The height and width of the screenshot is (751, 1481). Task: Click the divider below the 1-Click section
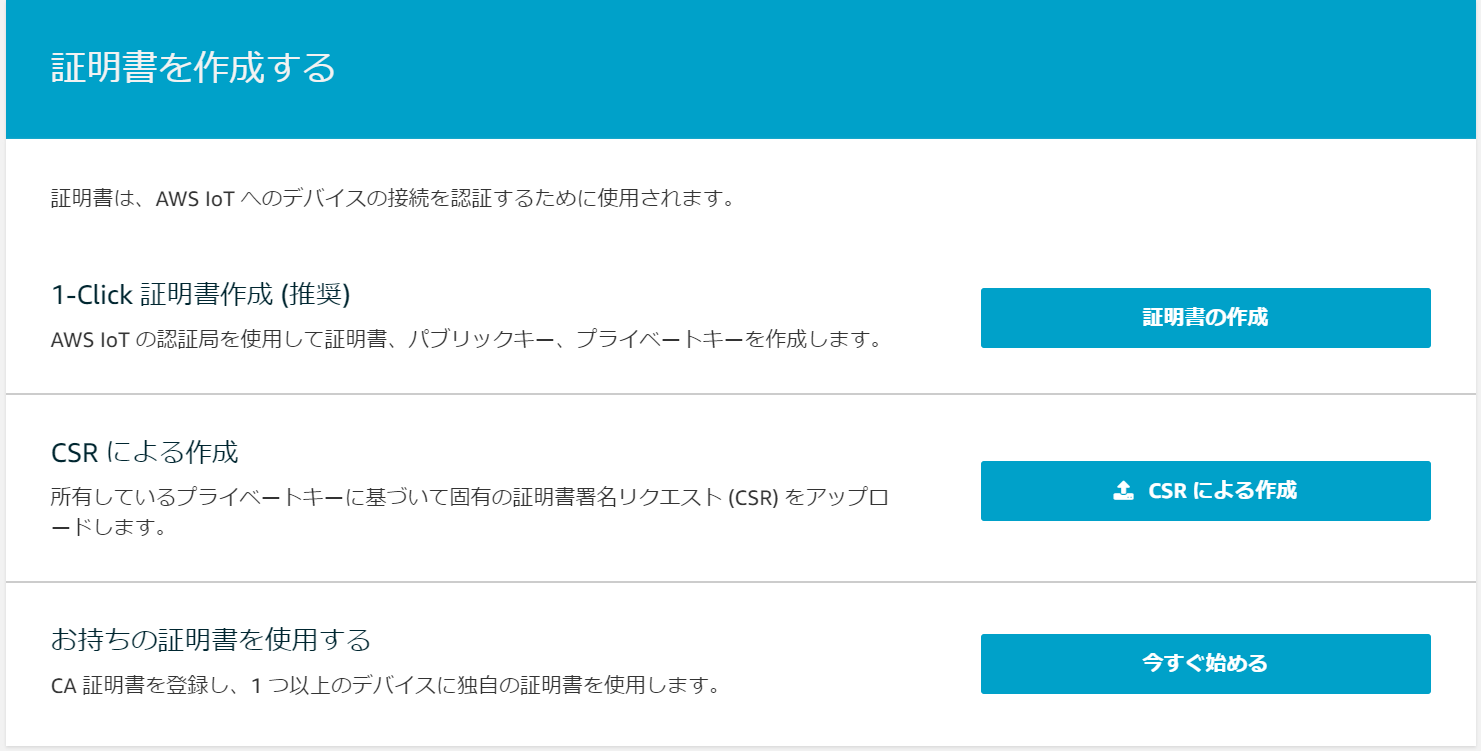click(740, 394)
